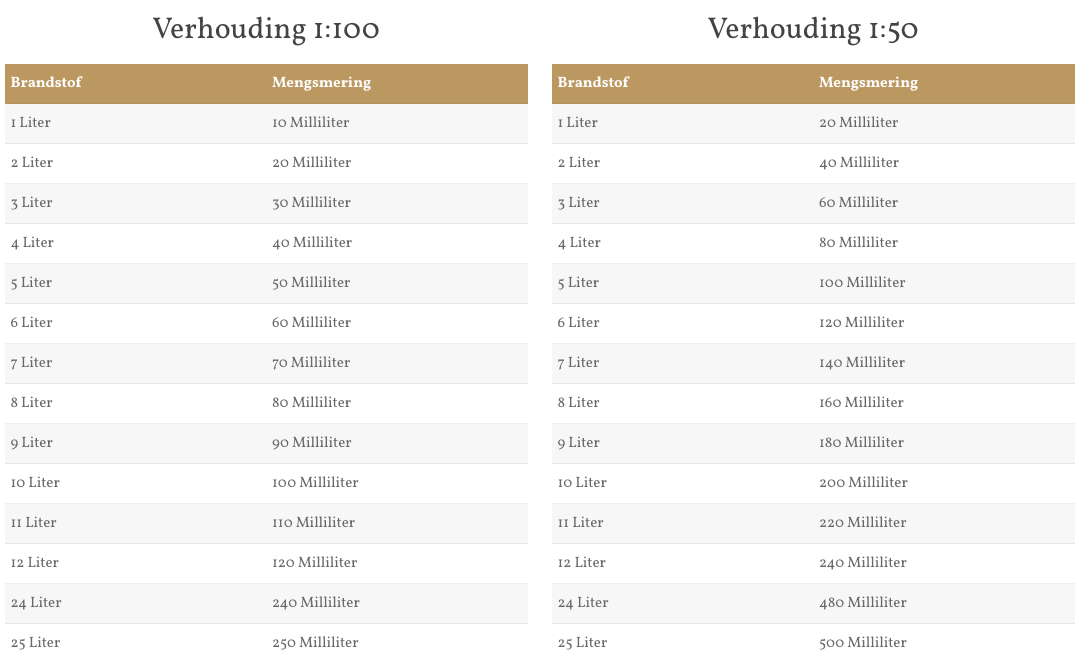Select "250 Milliliter" cell in 1:100 table

(315, 643)
